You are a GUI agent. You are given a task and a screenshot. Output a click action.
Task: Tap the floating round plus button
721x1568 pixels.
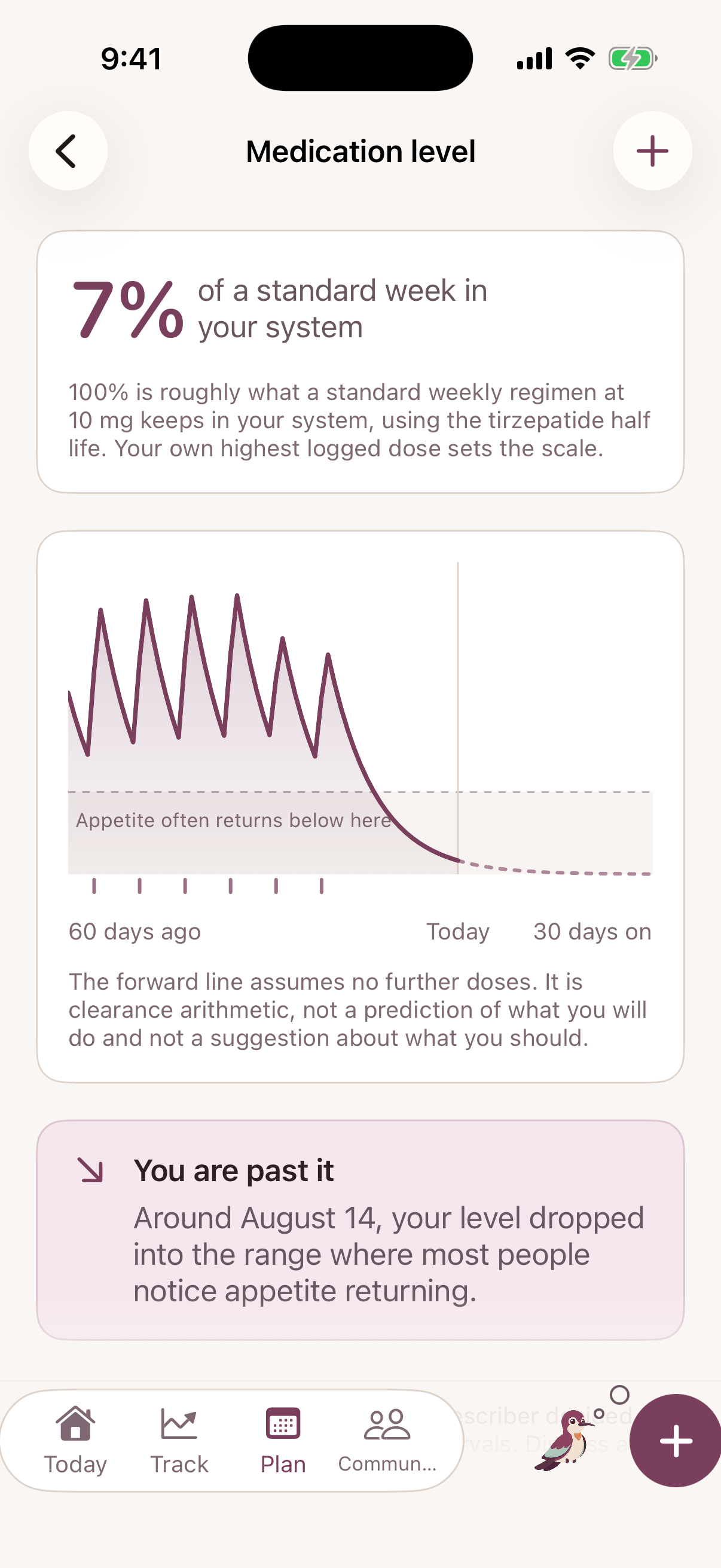[676, 1441]
